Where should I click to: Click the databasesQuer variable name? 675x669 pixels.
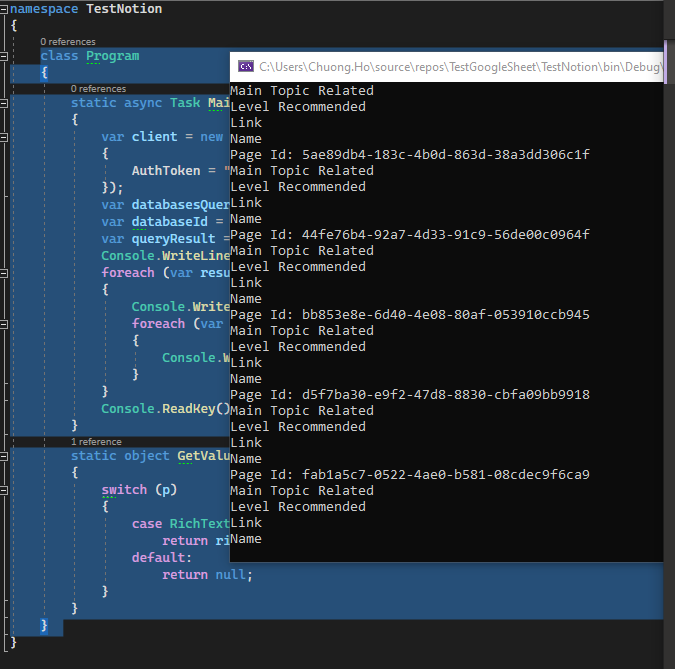click(181, 204)
